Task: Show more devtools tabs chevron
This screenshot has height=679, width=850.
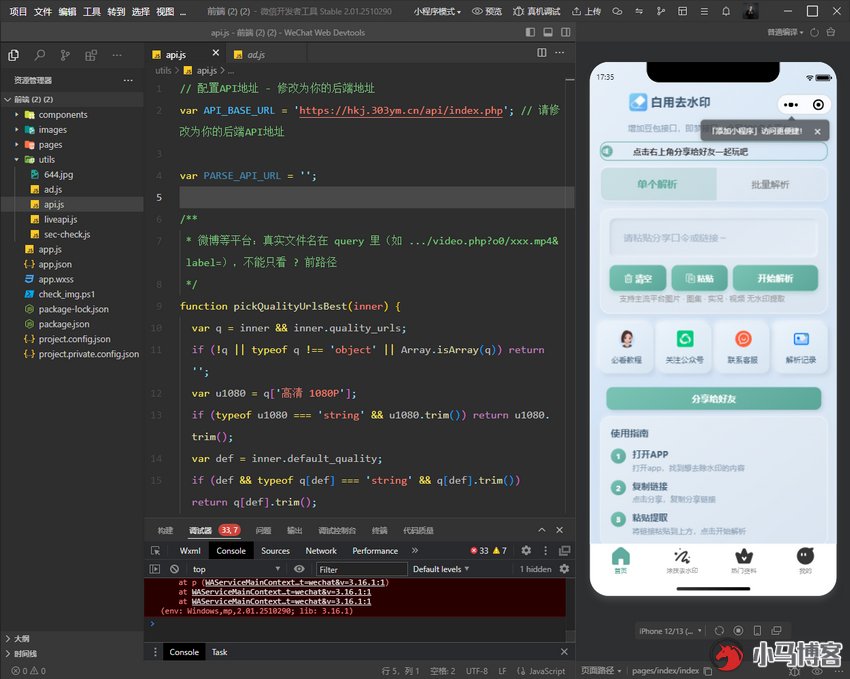Action: click(415, 551)
